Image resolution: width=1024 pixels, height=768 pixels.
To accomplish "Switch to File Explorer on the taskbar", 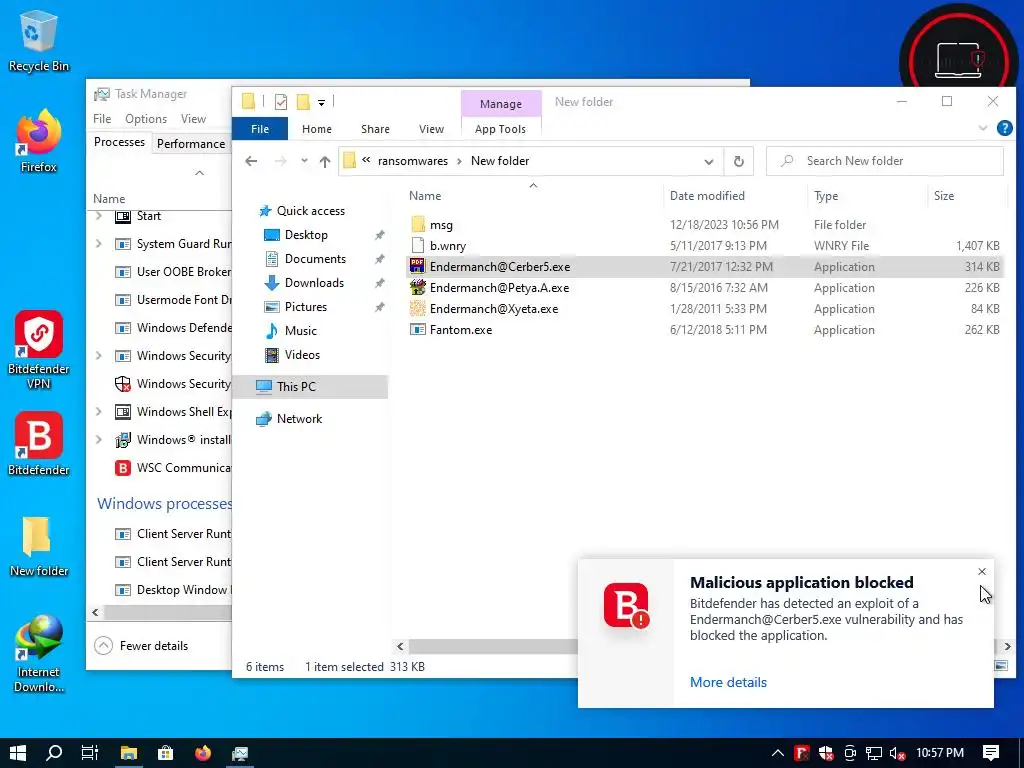I will 129,753.
